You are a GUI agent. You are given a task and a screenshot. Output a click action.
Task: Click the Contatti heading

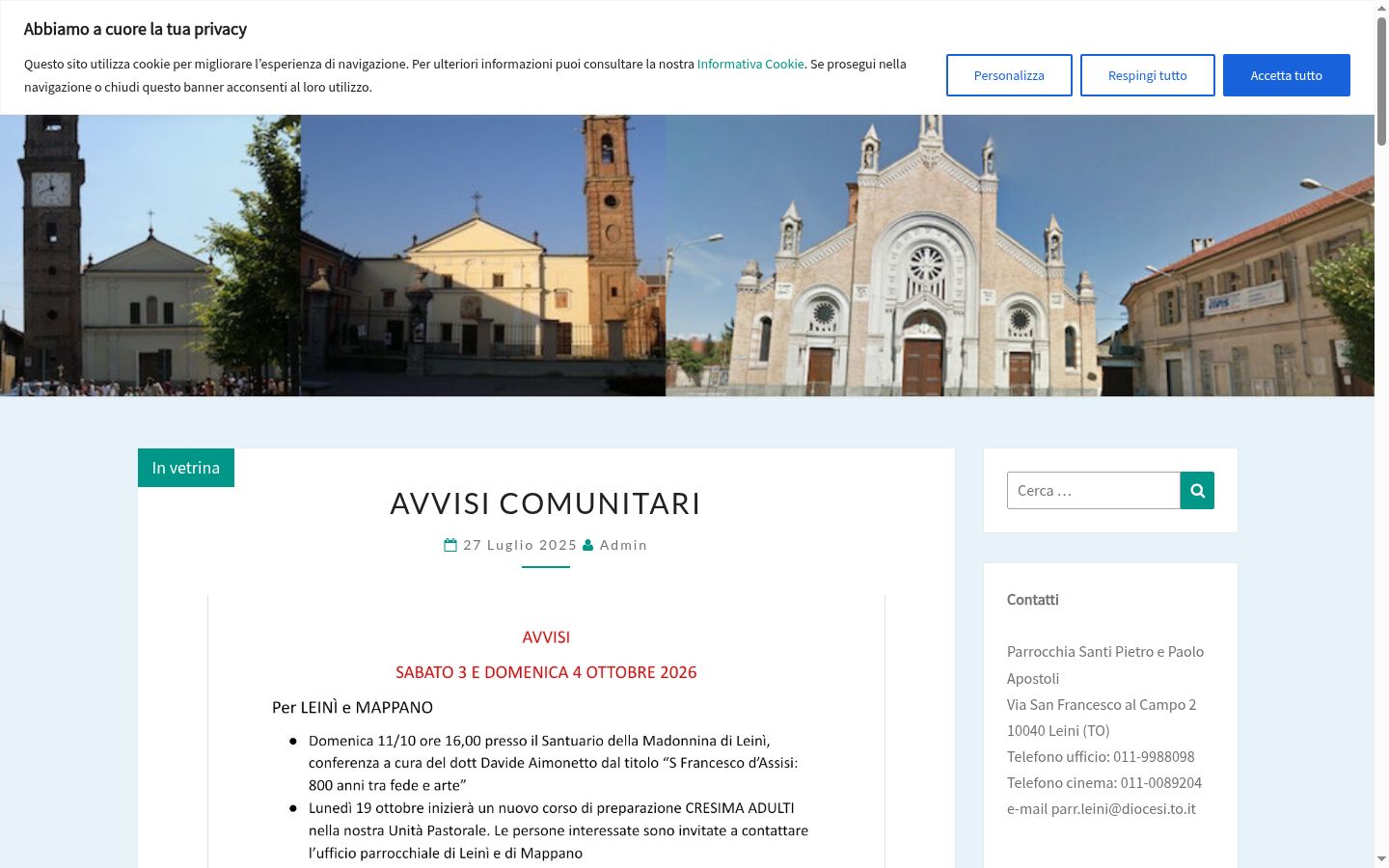(x=1033, y=600)
